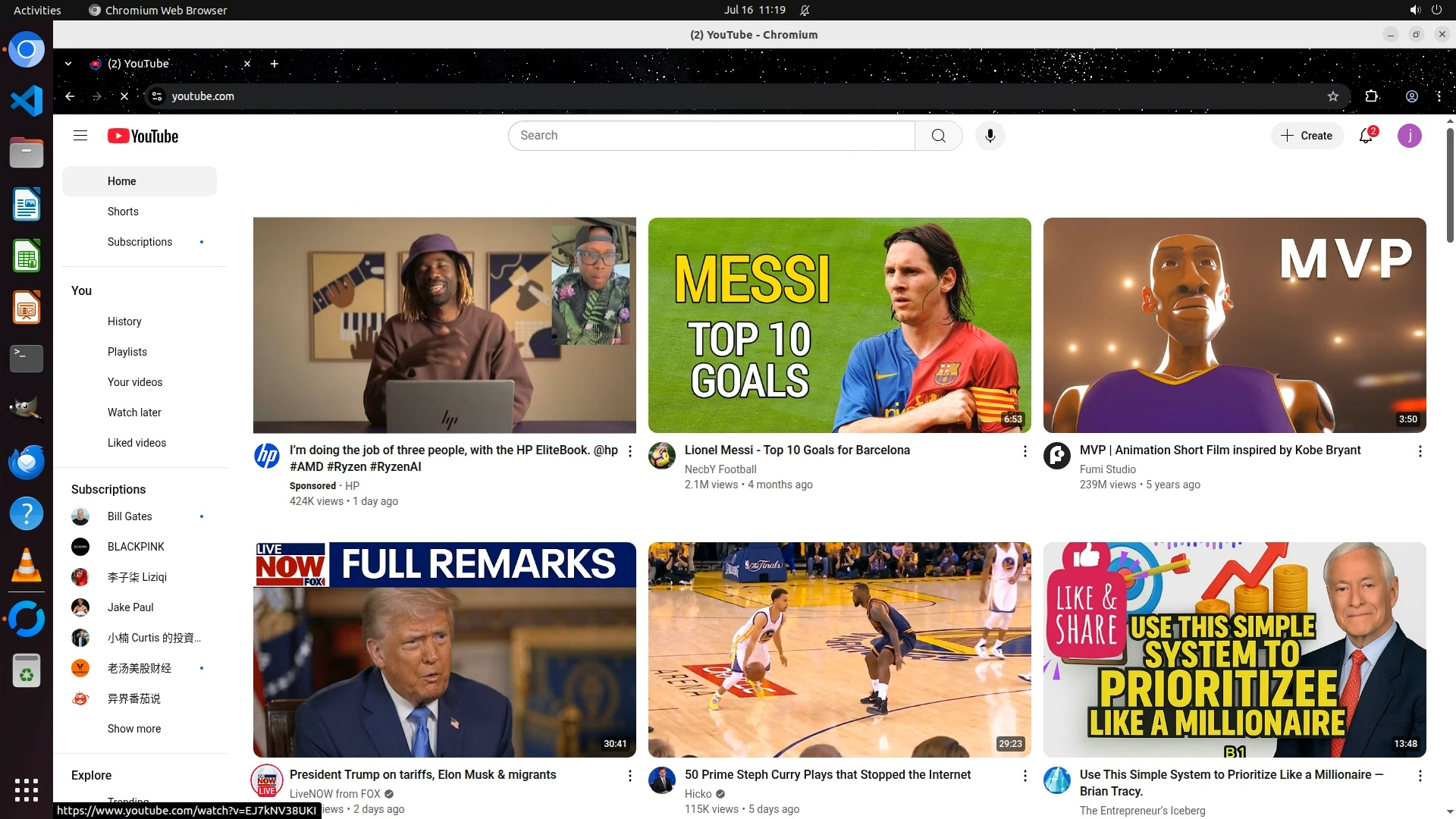The image size is (1456, 819).
Task: Open the tab search dropdown arrow
Action: (x=68, y=64)
